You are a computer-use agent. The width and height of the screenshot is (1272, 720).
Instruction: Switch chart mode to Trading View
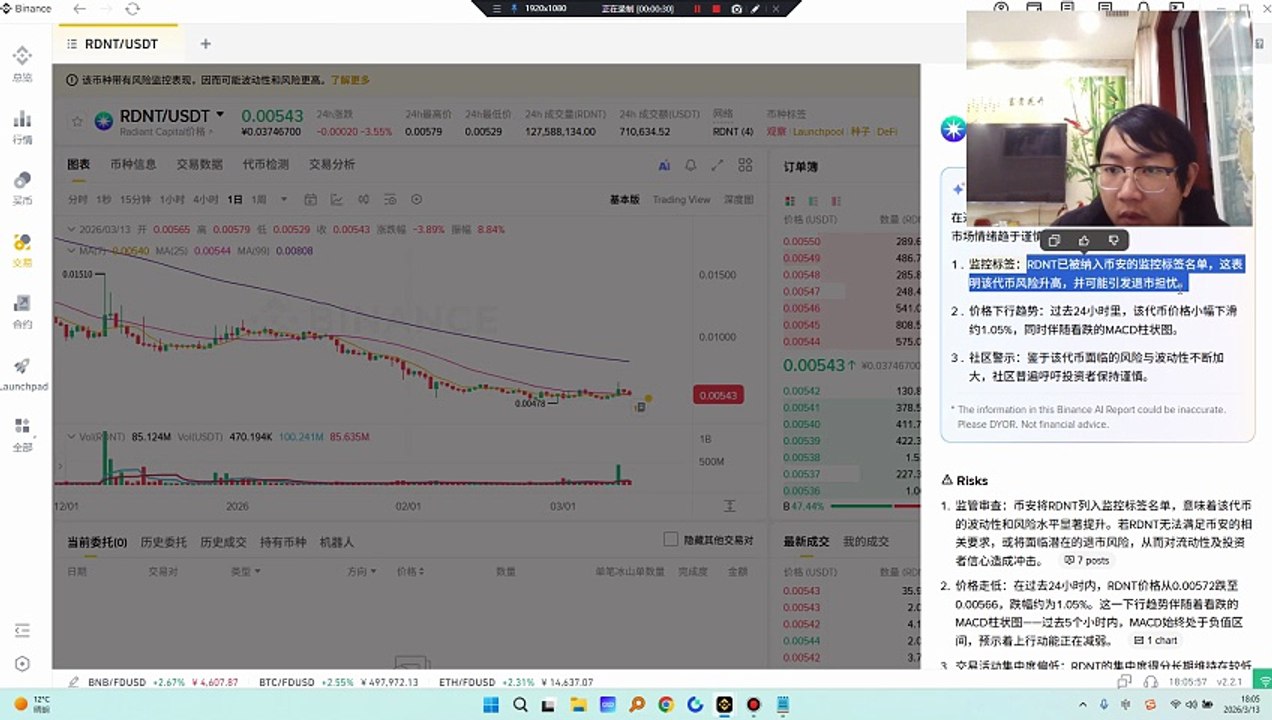pyautogui.click(x=681, y=199)
